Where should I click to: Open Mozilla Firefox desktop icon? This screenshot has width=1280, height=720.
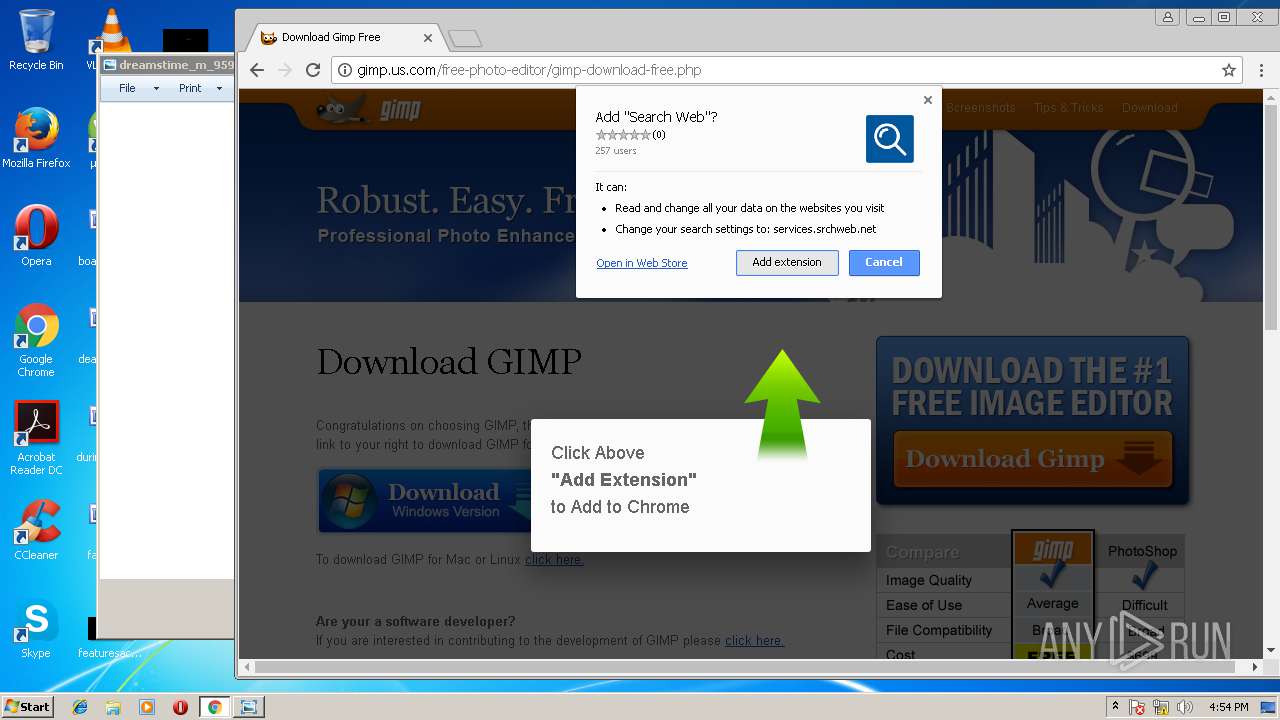[36, 138]
